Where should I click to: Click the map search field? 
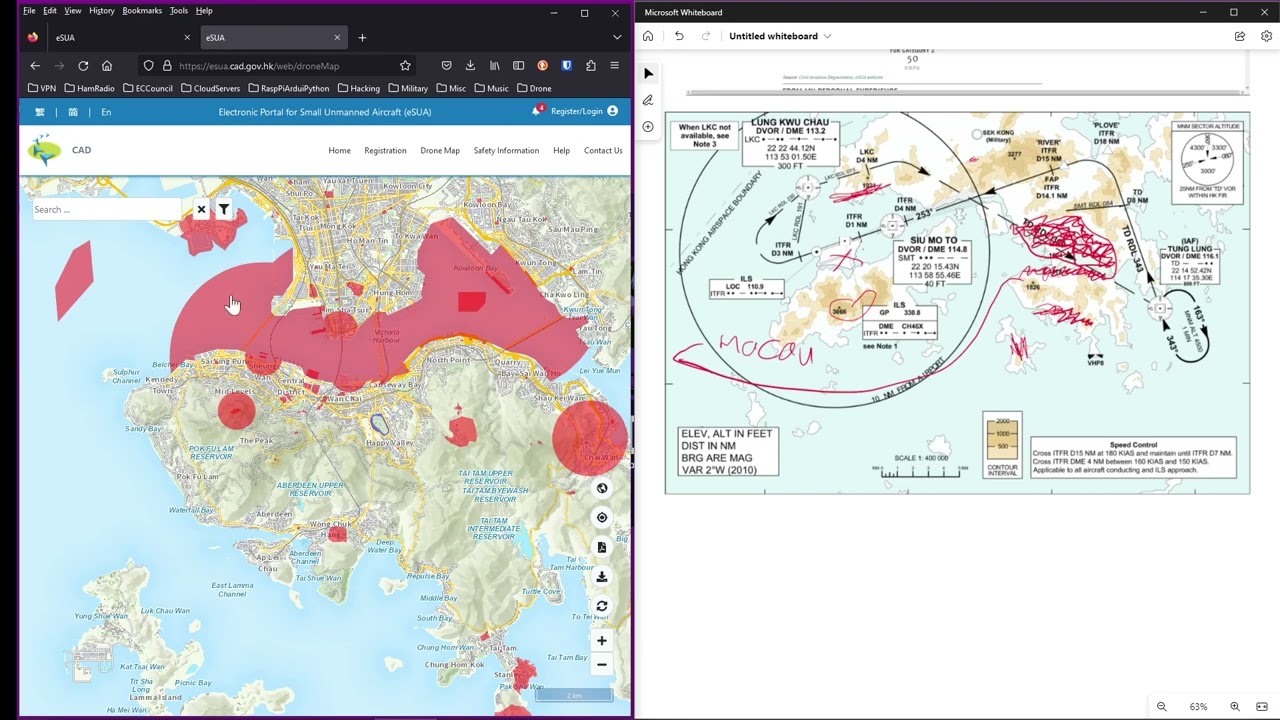(x=108, y=209)
